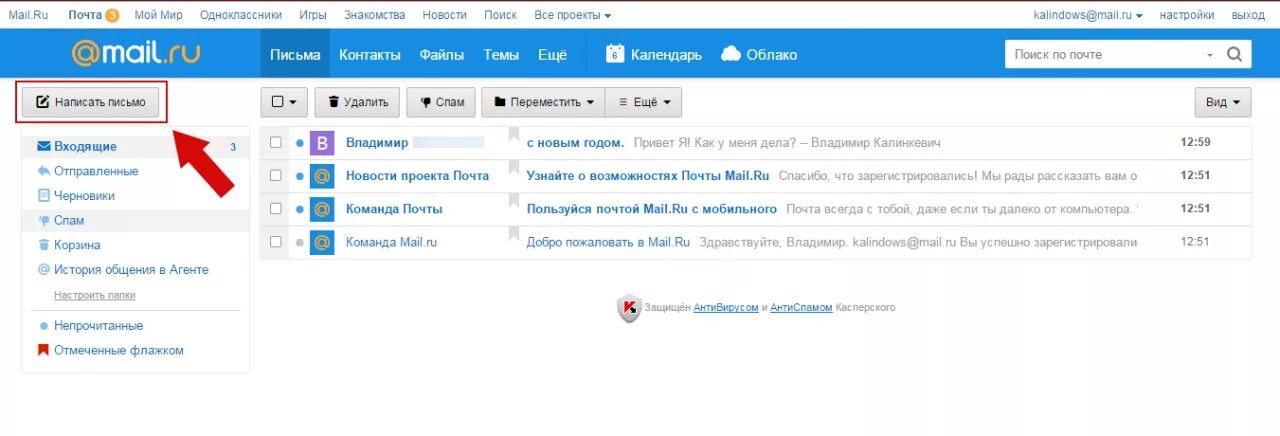
Task: Switch to the Темы tab
Action: [x=501, y=55]
